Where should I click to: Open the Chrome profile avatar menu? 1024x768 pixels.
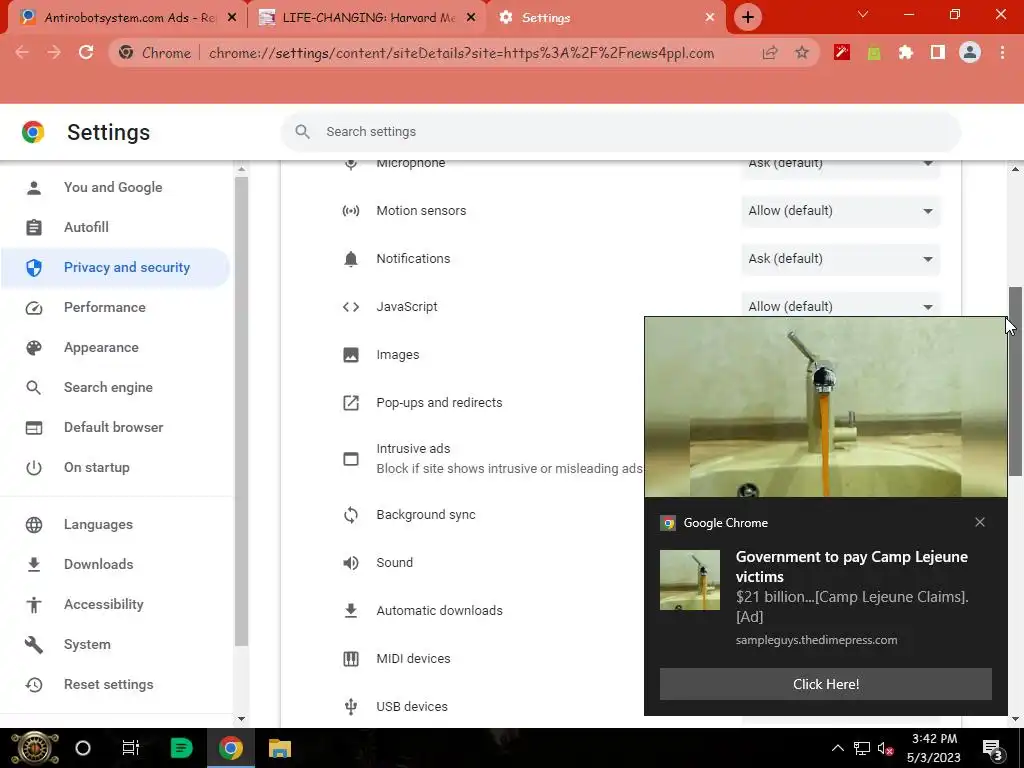tap(970, 52)
